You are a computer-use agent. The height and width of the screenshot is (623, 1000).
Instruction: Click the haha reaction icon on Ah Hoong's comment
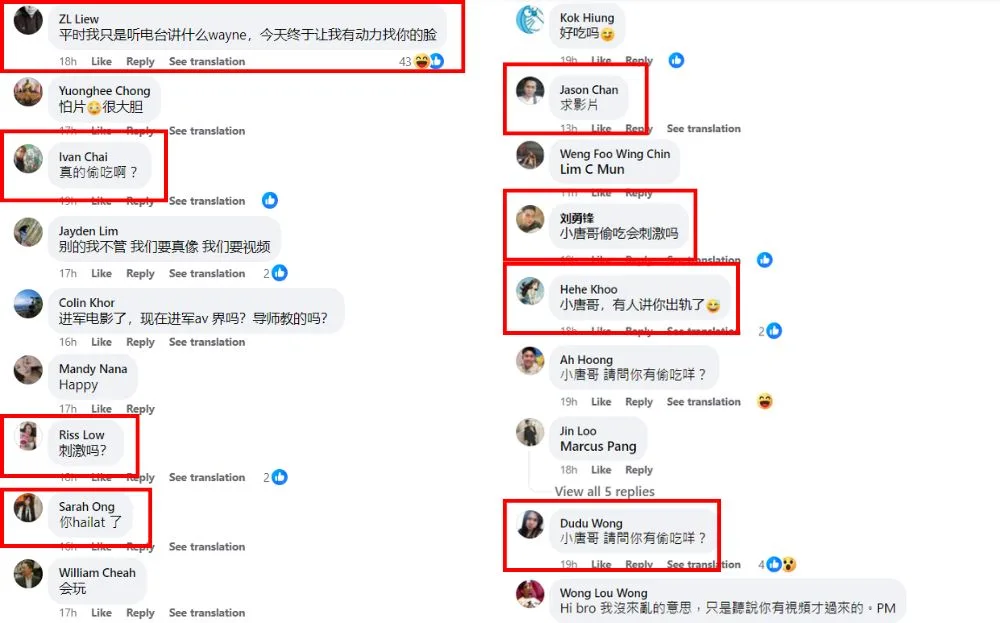tap(765, 401)
